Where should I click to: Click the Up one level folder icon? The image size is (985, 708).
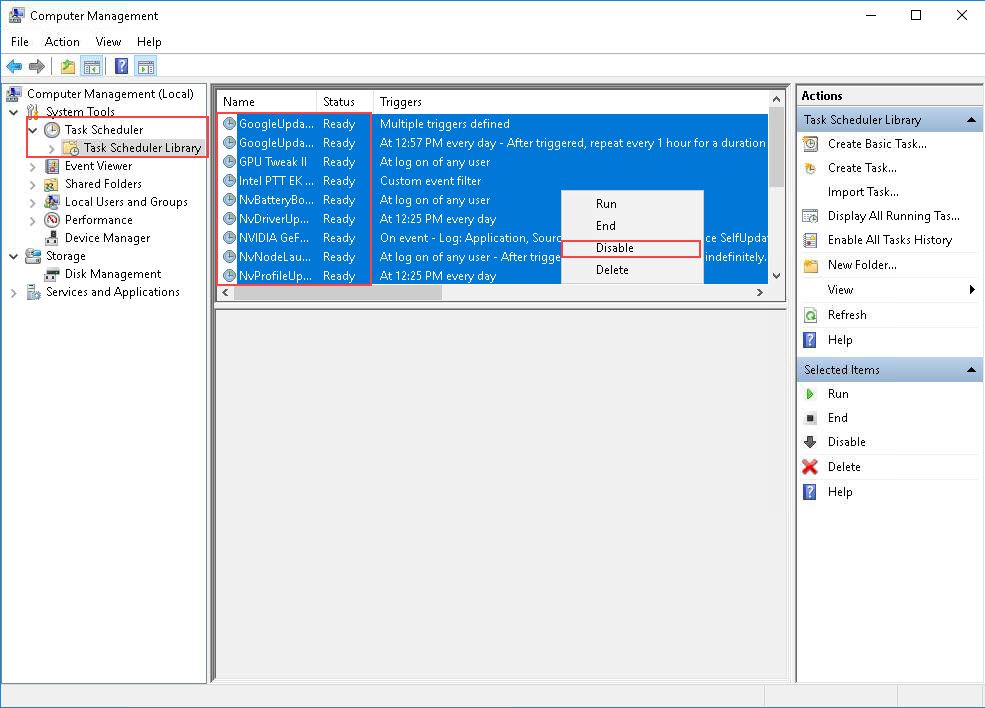point(68,66)
